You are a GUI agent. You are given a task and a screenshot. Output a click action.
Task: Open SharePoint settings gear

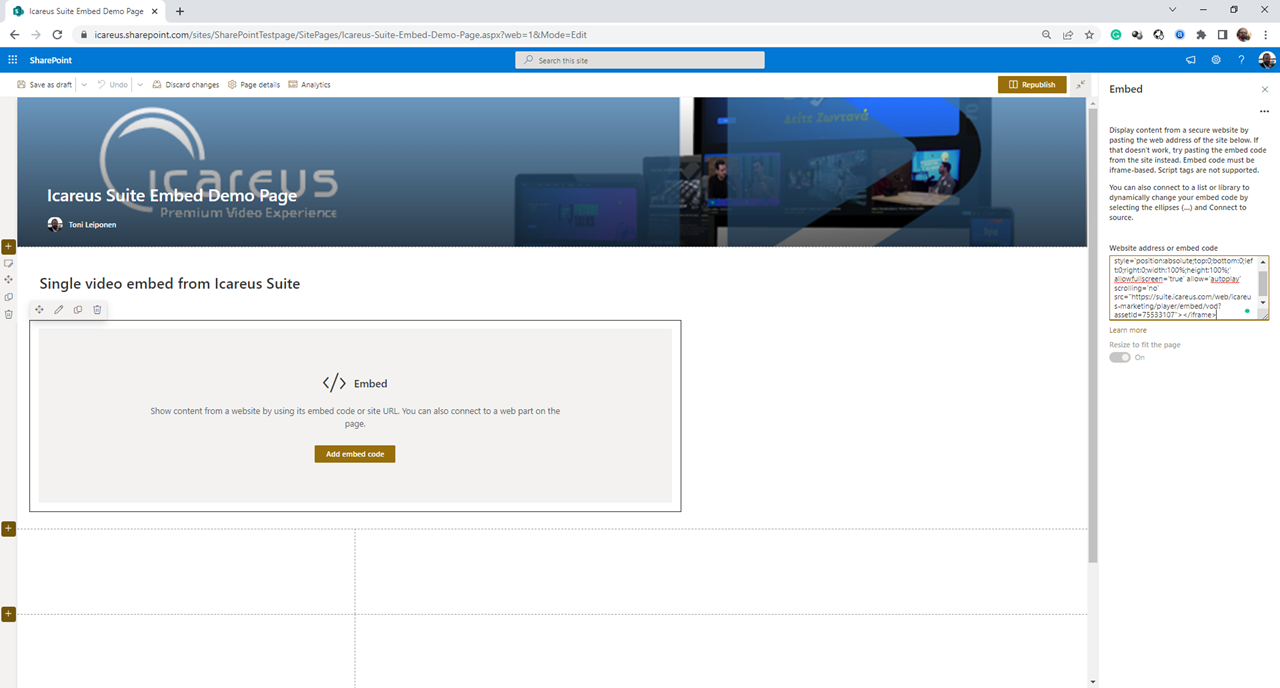(1216, 60)
